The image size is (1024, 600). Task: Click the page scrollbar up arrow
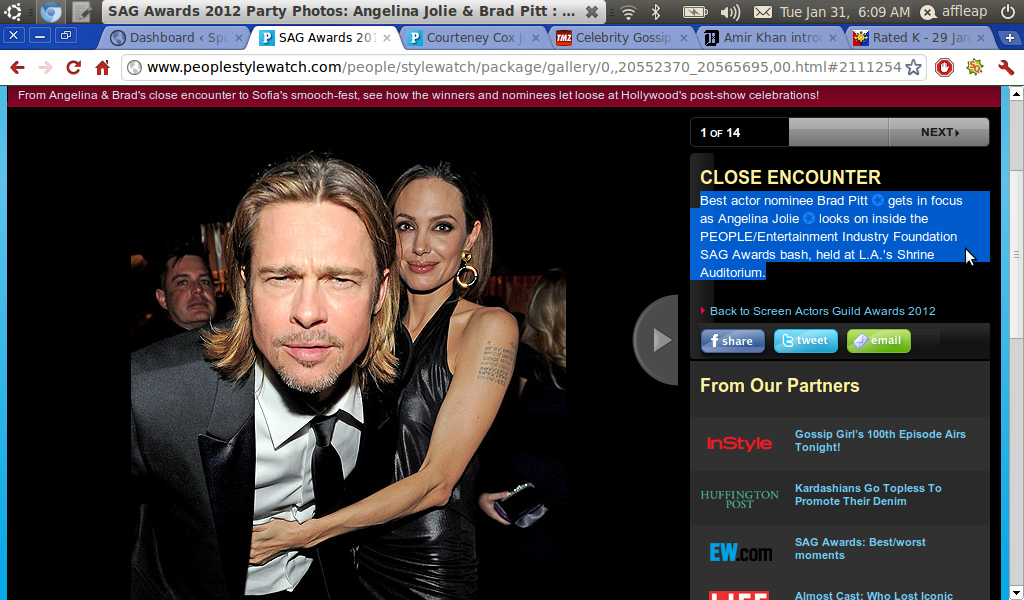coord(1016,93)
